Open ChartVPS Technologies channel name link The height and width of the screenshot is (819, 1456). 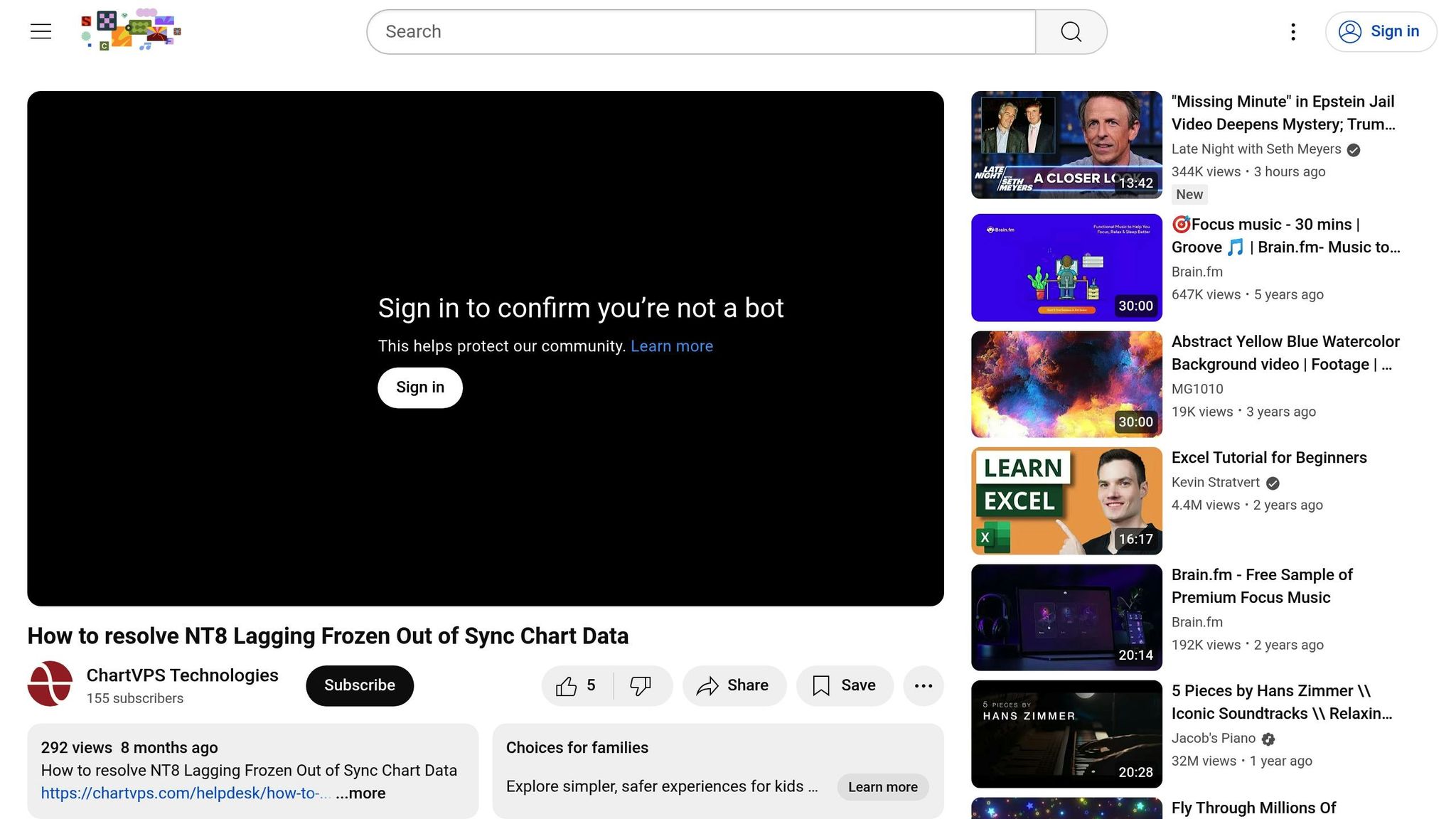pyautogui.click(x=183, y=675)
